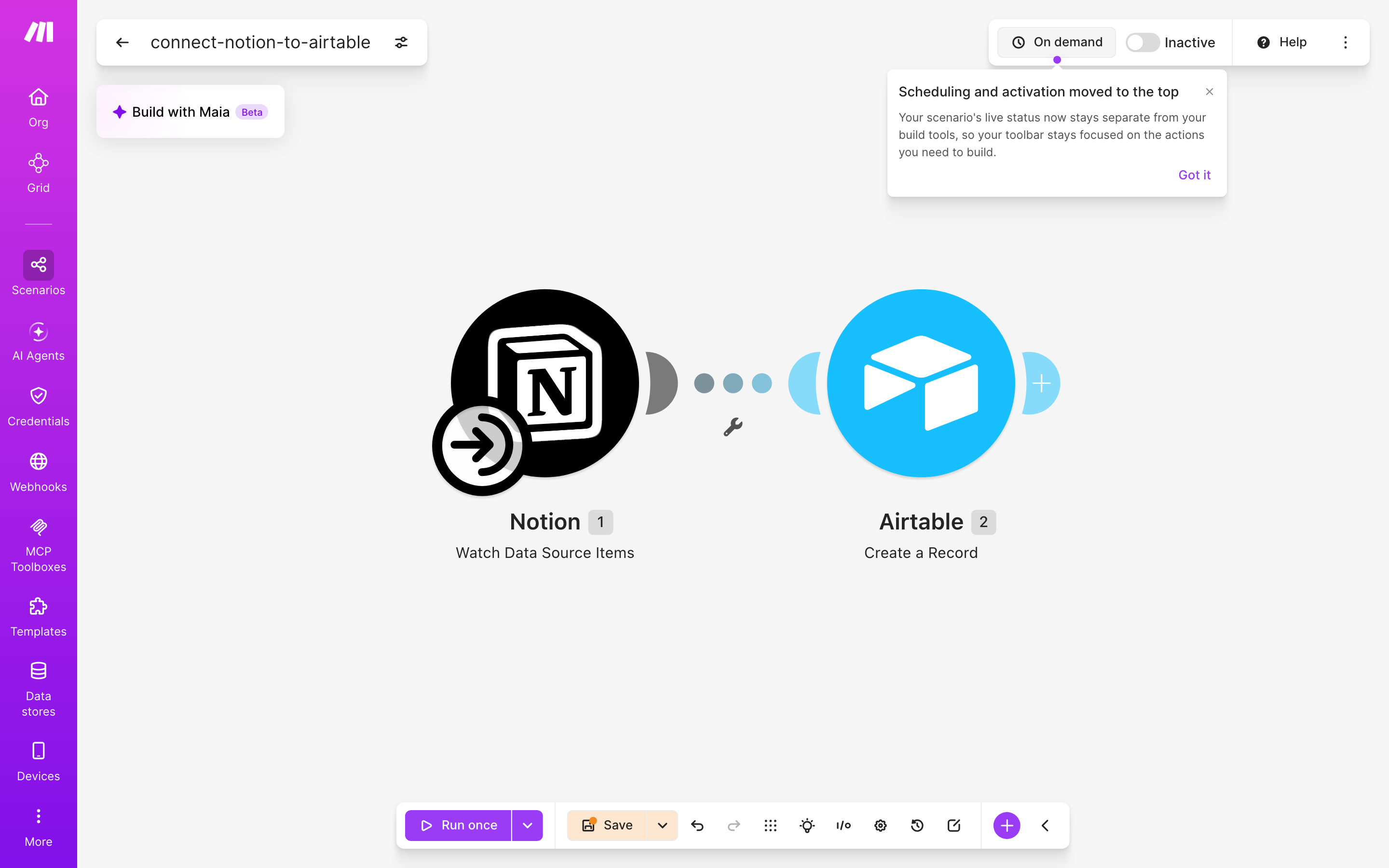Viewport: 1389px width, 868px height.
Task: Open Data stores section
Action: pos(39,689)
